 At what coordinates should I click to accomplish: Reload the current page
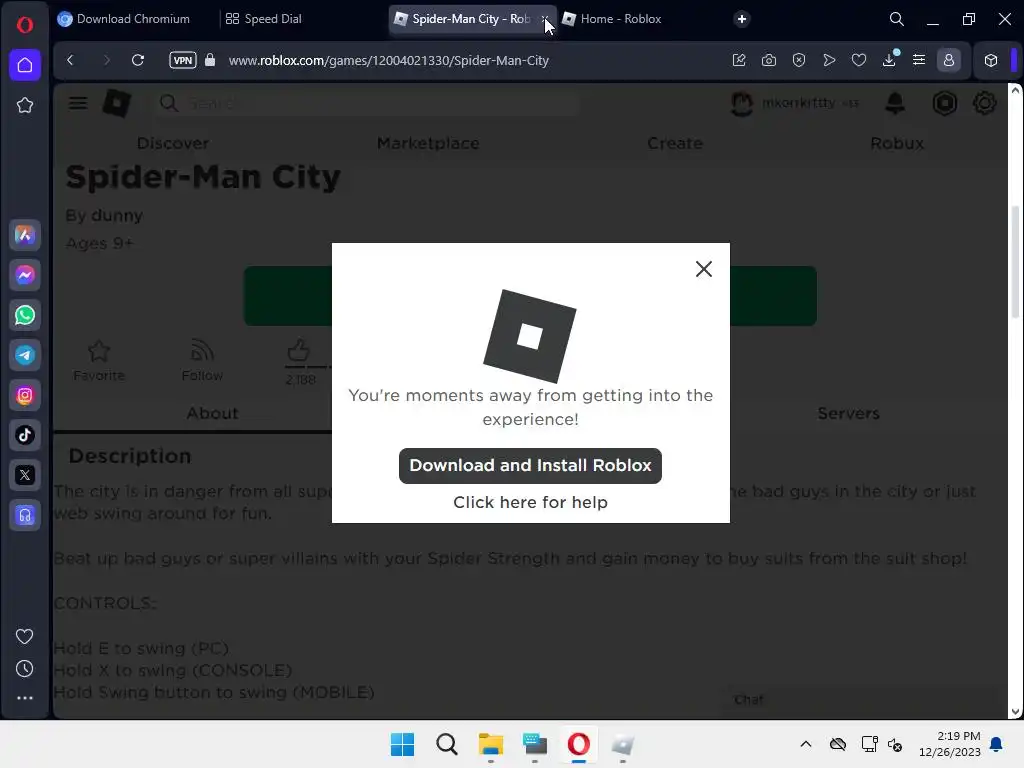pyautogui.click(x=138, y=60)
